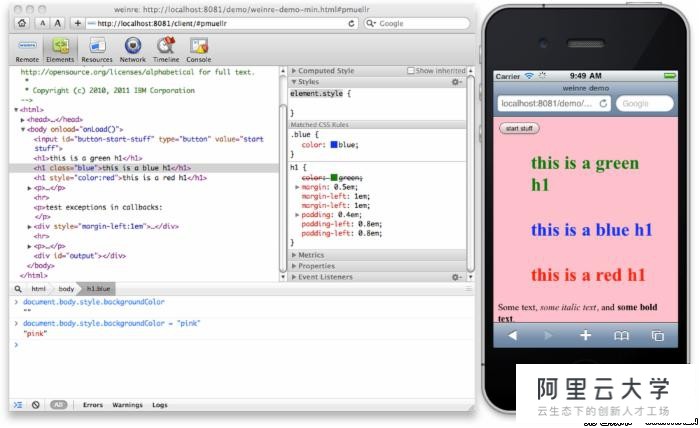Select the html breadcrumb
The height and width of the screenshot is (428, 700).
pos(38,289)
